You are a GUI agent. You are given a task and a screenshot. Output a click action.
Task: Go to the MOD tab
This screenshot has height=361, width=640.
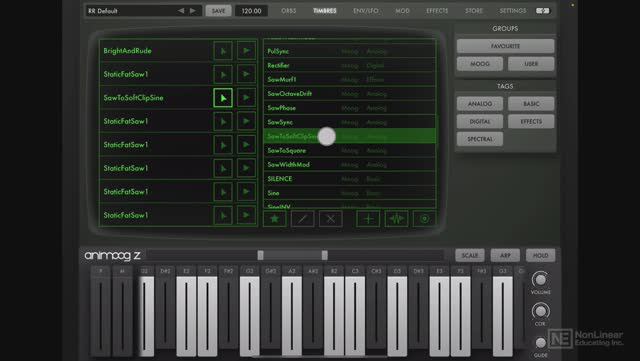point(402,11)
